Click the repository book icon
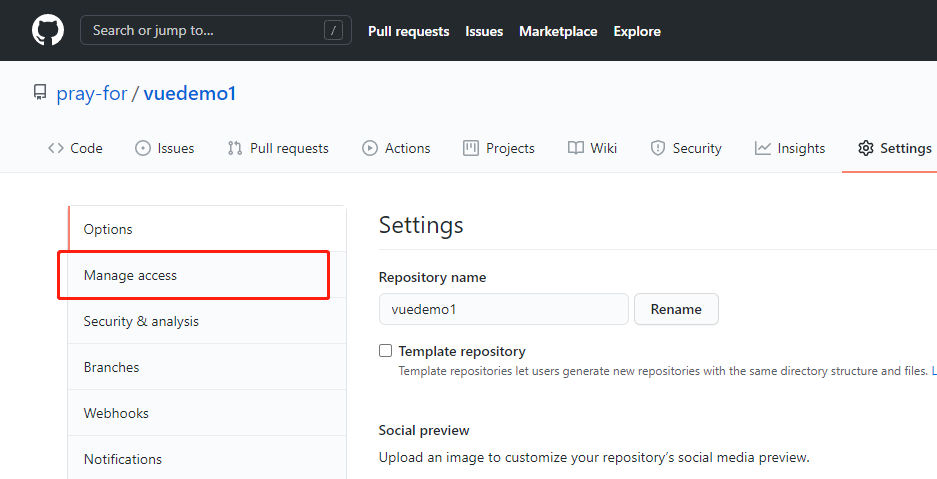 (x=40, y=93)
